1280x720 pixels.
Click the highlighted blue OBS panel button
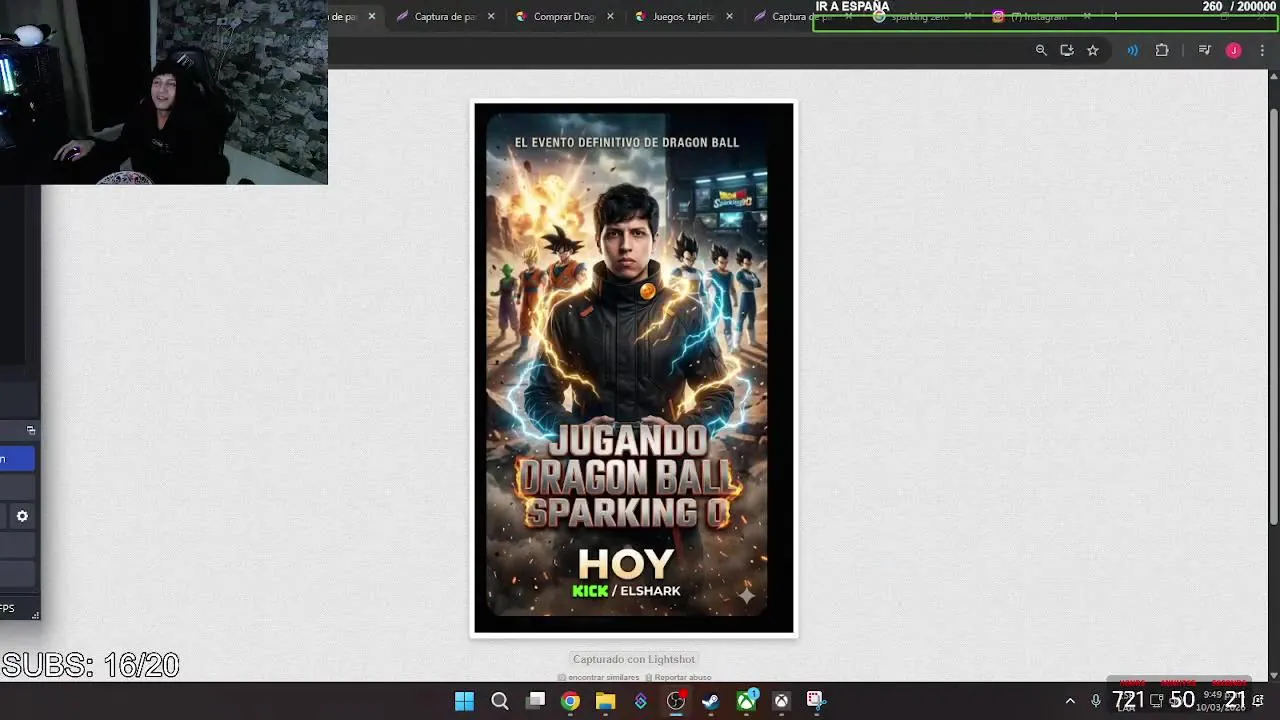pyautogui.click(x=17, y=459)
